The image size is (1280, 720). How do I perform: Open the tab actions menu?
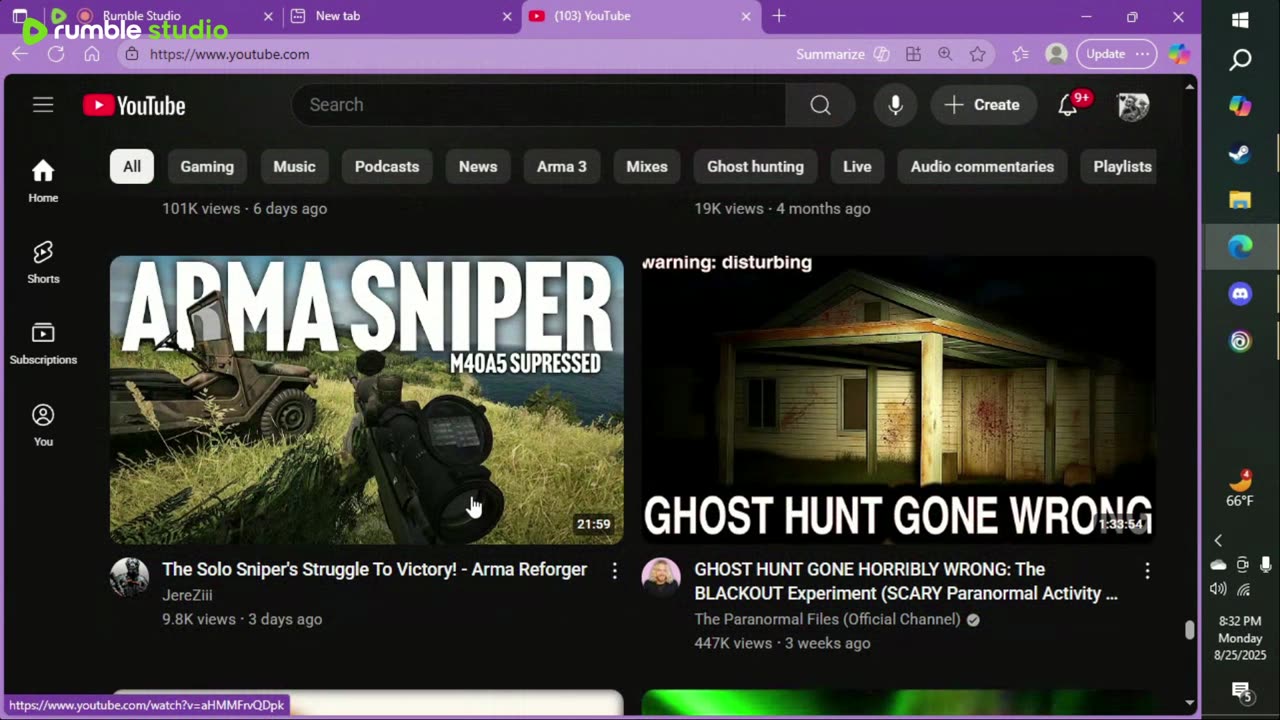(20, 16)
